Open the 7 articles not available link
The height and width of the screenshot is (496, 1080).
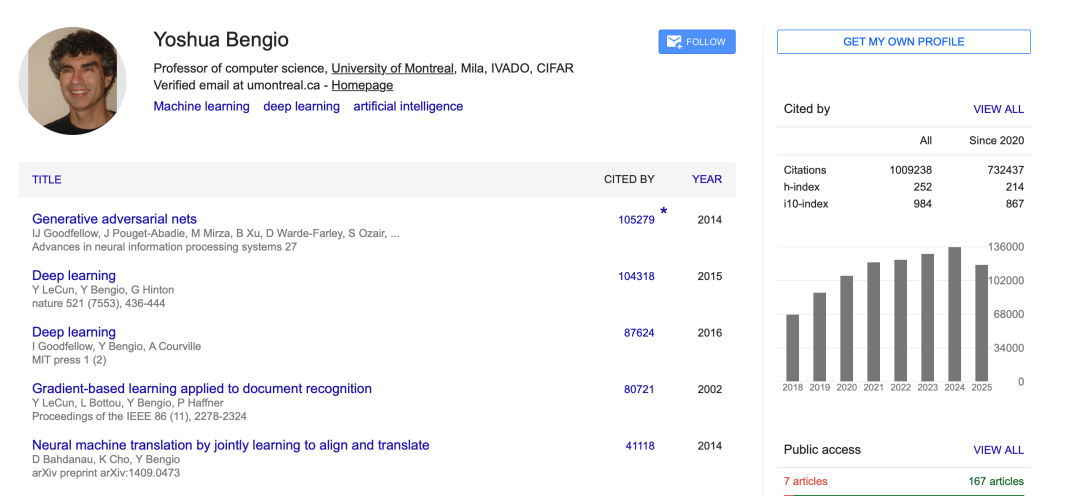point(805,481)
